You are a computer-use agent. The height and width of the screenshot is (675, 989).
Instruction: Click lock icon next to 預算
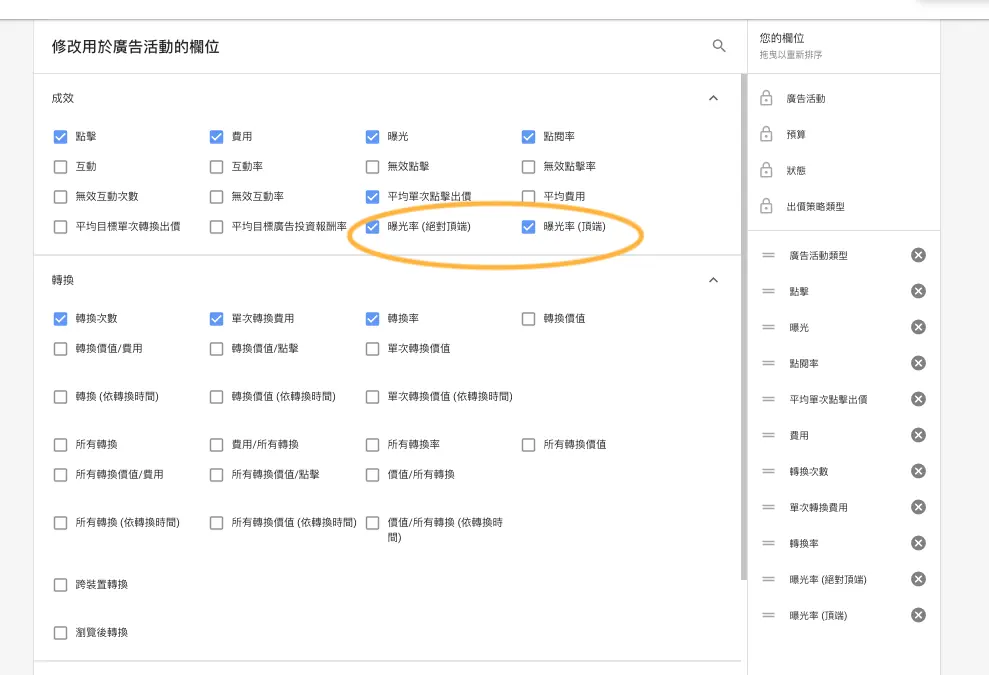coord(766,134)
